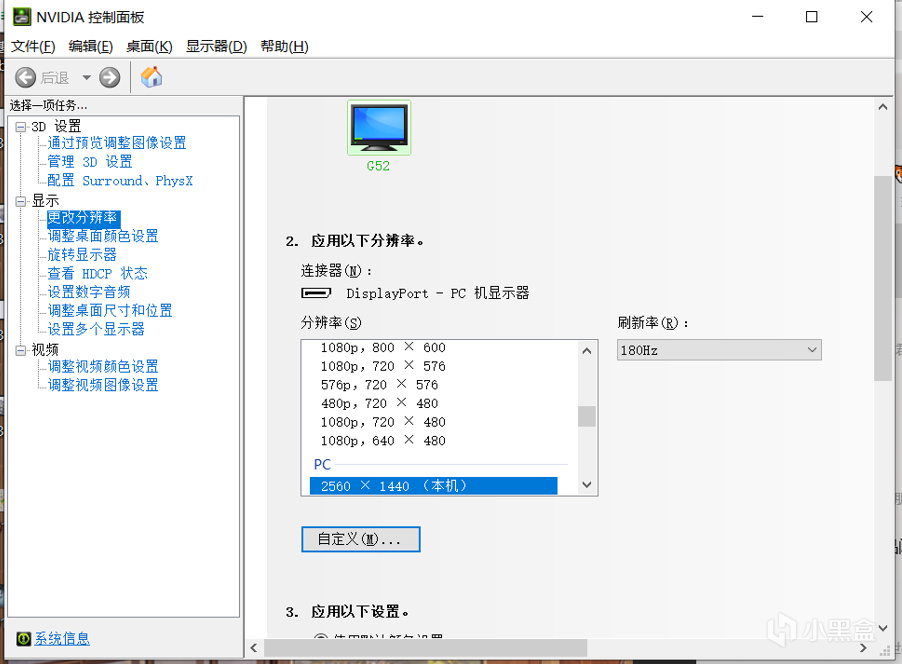
Task: Click horizontal scroll left arrow
Action: coord(254,648)
